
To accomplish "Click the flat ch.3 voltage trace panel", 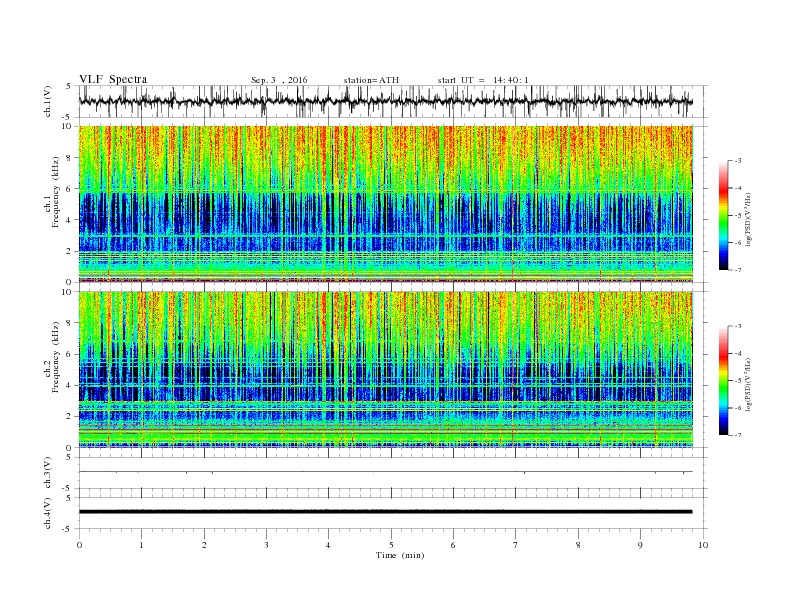I will click(x=393, y=473).
